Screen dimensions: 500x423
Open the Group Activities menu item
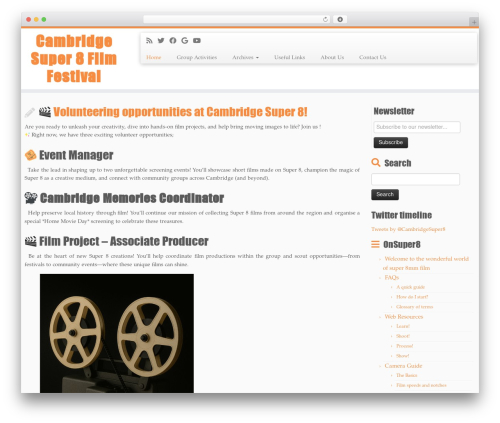coord(197,57)
